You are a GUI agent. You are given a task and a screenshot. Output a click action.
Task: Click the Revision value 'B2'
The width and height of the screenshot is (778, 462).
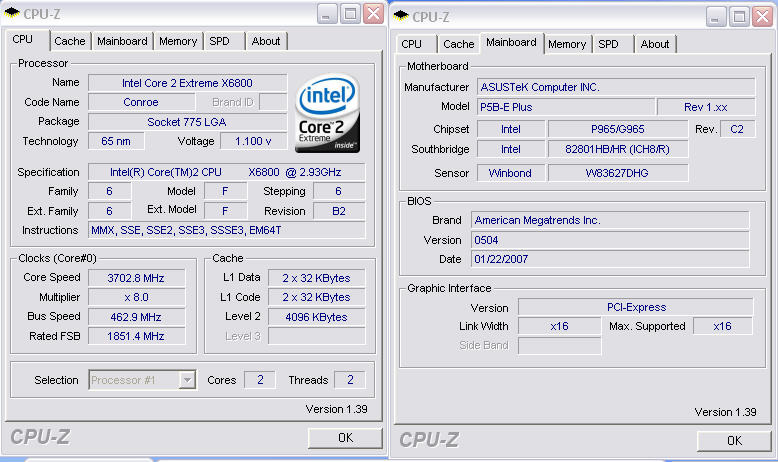pos(339,211)
